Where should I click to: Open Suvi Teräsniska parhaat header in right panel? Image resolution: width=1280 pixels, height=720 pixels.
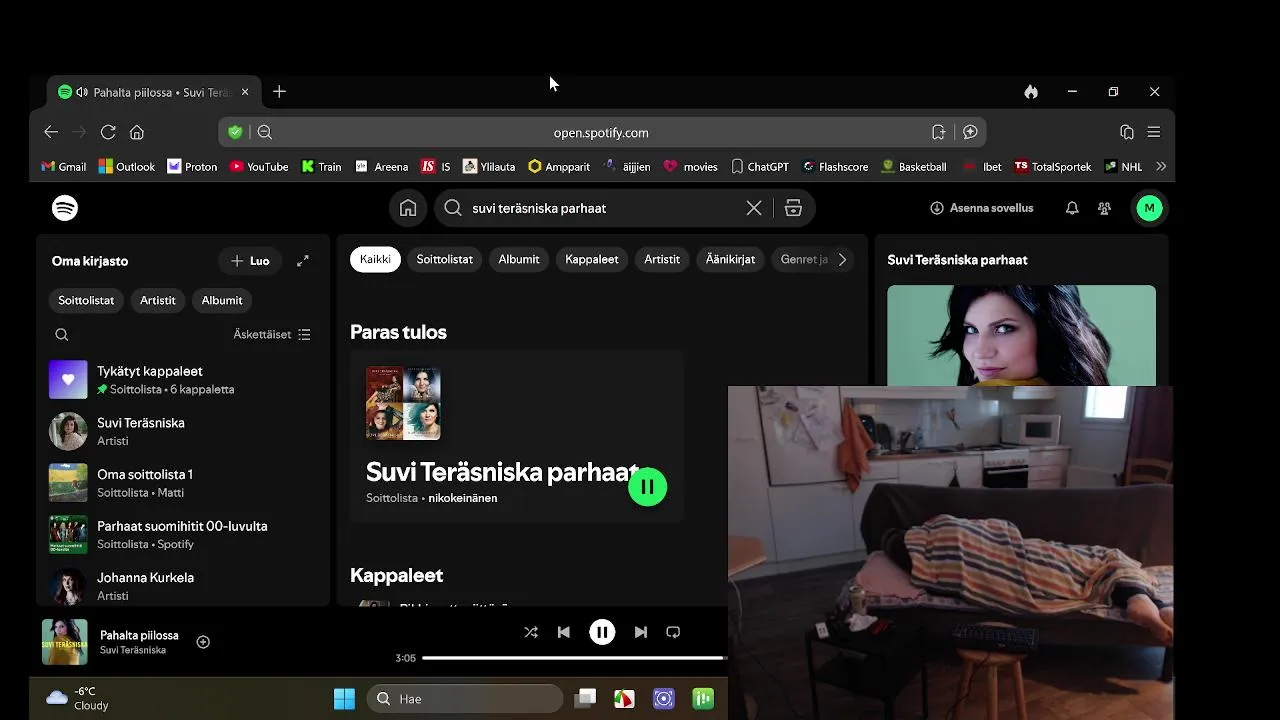tap(958, 260)
